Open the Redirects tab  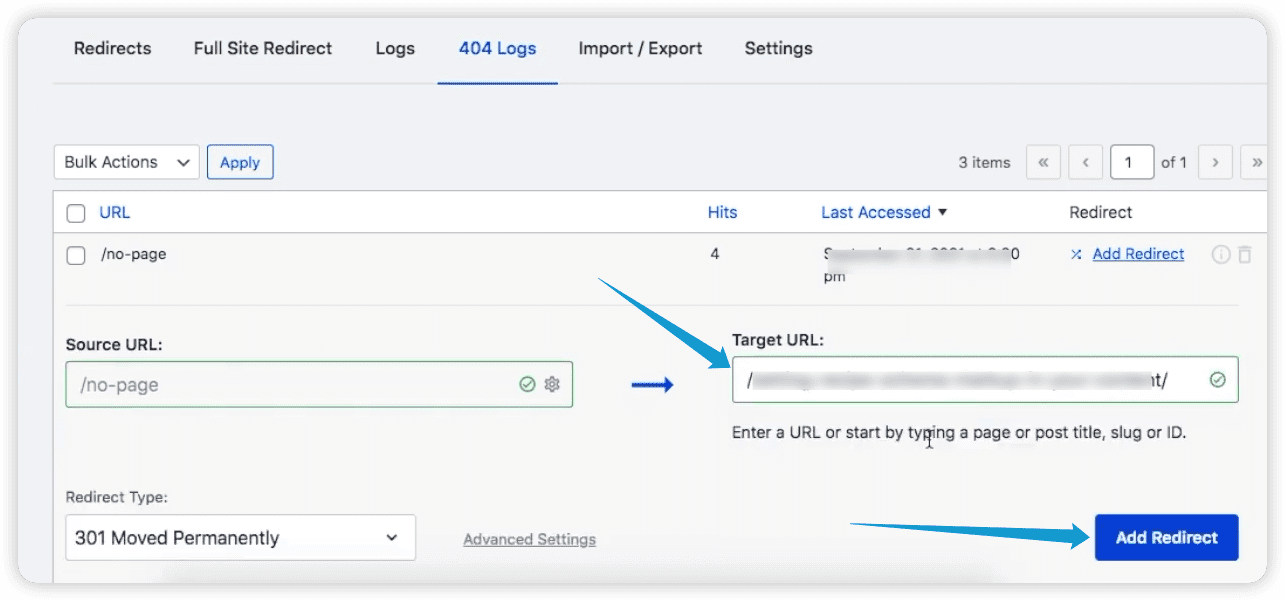112,48
